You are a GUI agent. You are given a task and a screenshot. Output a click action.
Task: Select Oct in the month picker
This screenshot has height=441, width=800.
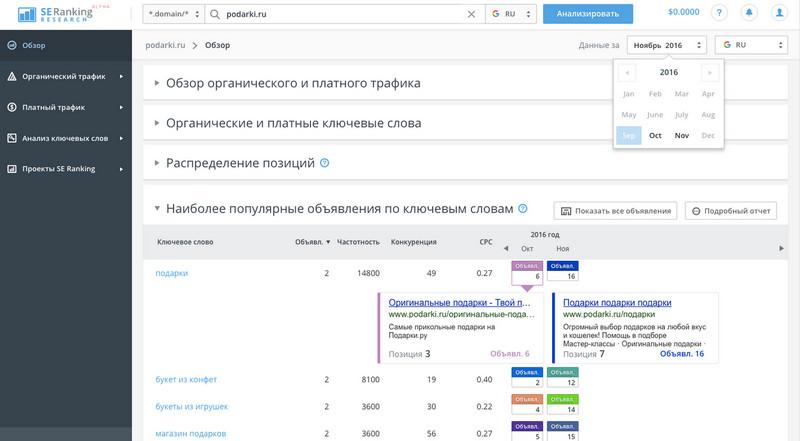[x=655, y=135]
